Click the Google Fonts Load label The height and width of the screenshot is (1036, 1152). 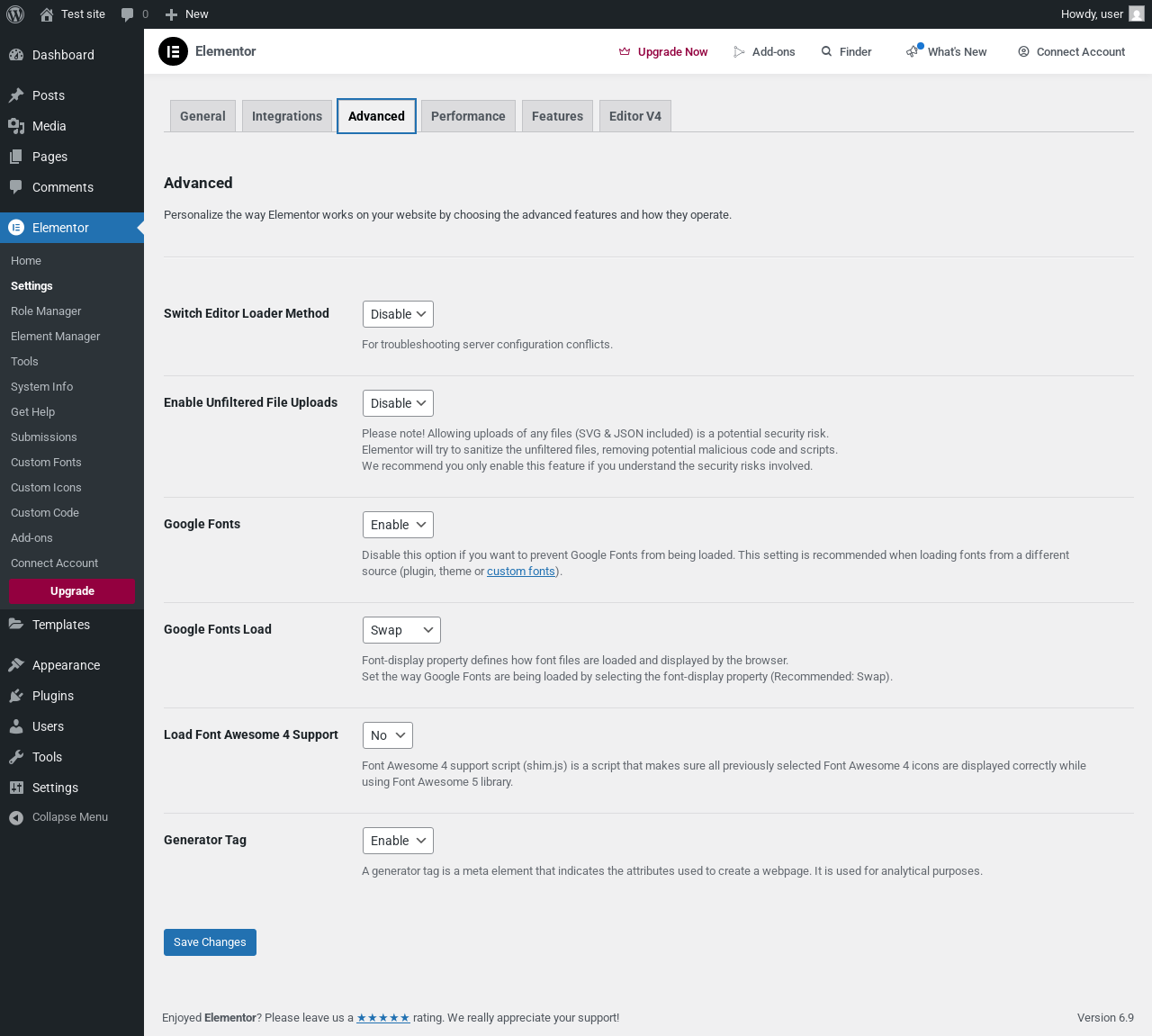pos(218,629)
